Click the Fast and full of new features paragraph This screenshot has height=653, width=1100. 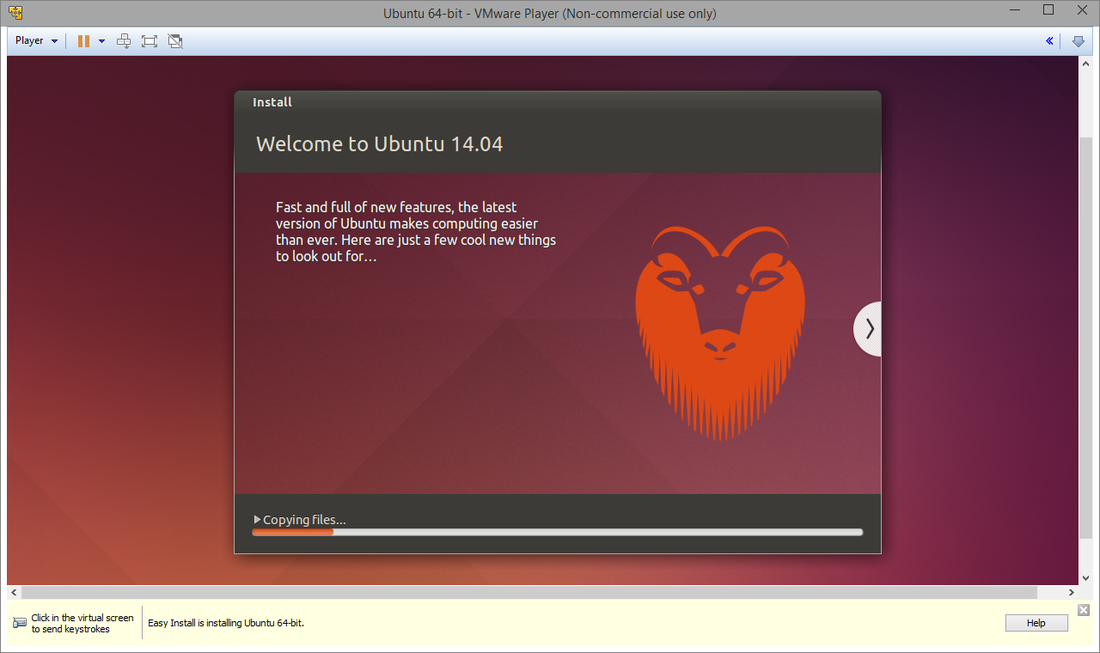click(416, 231)
